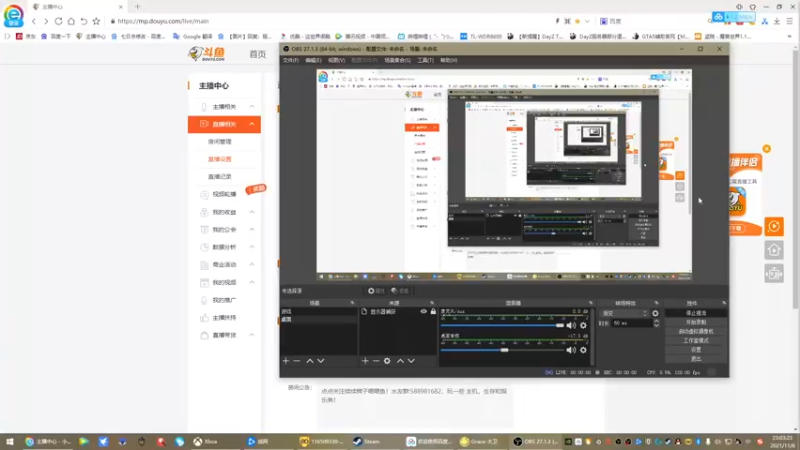Viewport: 800px width, 450px height.
Task: Pop out the 转场特效 dock panel
Action: pos(656,303)
